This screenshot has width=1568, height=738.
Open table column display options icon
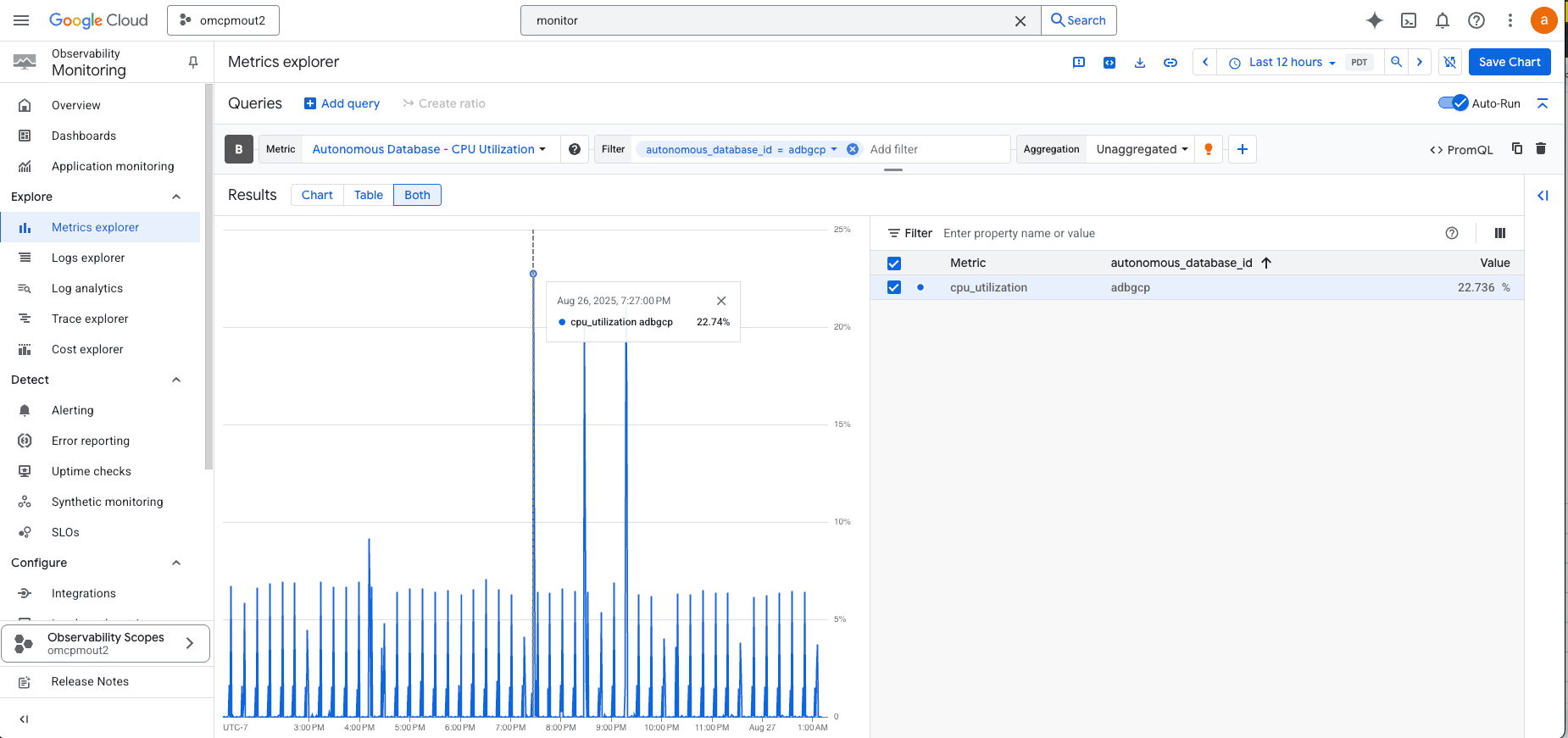tap(1500, 233)
